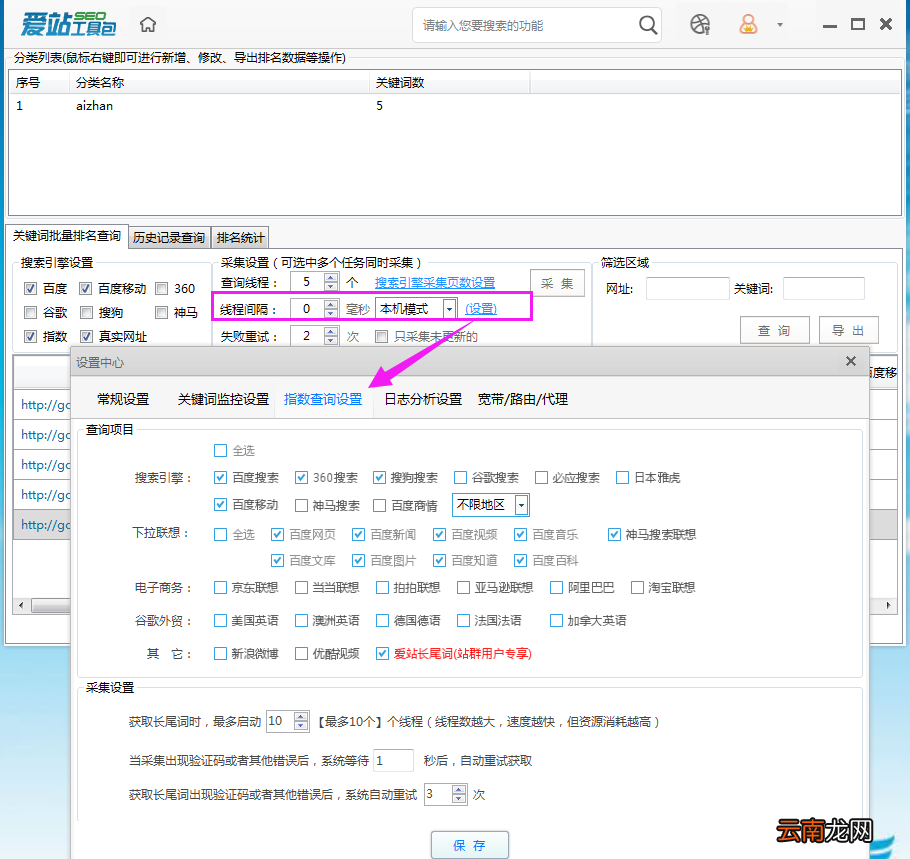
Task: Check 神马搜索 option
Action: click(x=301, y=506)
